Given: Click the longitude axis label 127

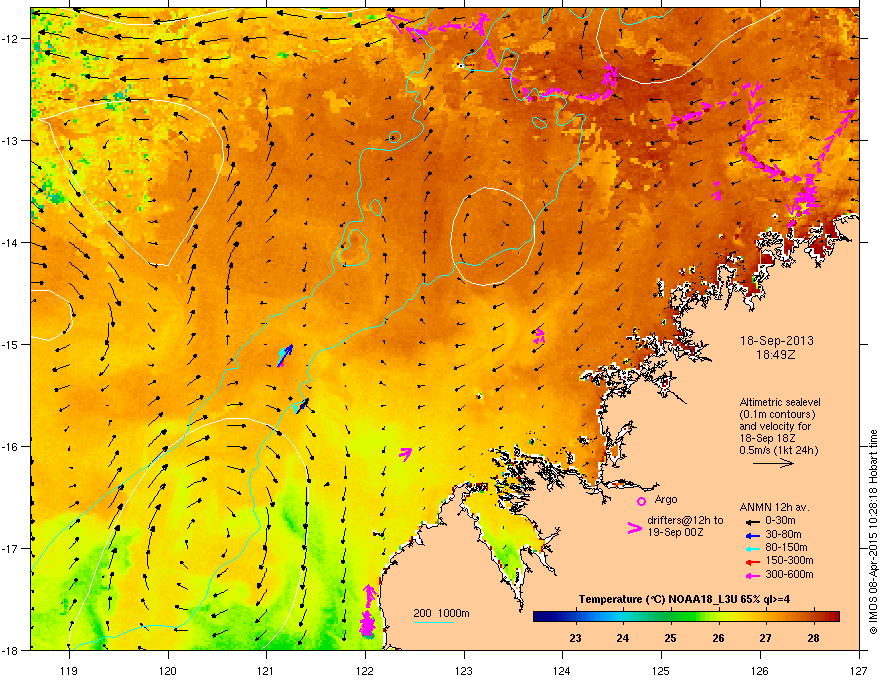Looking at the screenshot, I should pyautogui.click(x=858, y=670).
